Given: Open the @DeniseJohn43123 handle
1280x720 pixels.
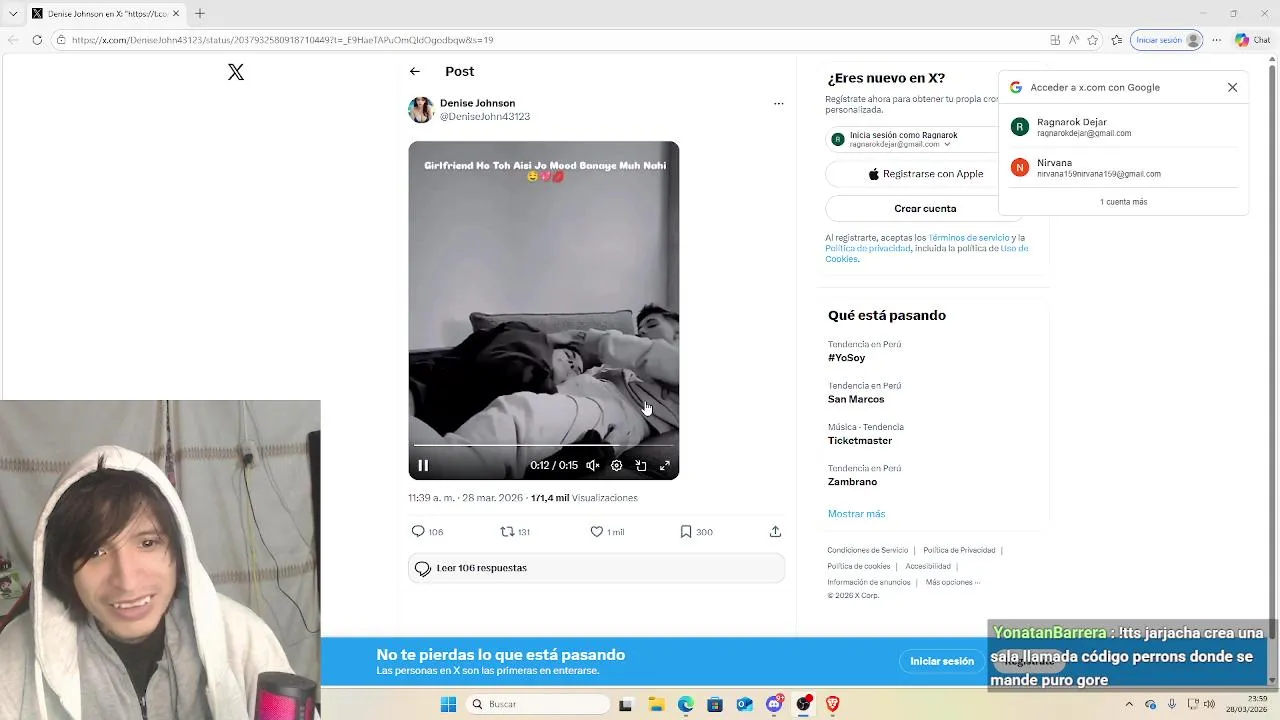Looking at the screenshot, I should click(485, 117).
